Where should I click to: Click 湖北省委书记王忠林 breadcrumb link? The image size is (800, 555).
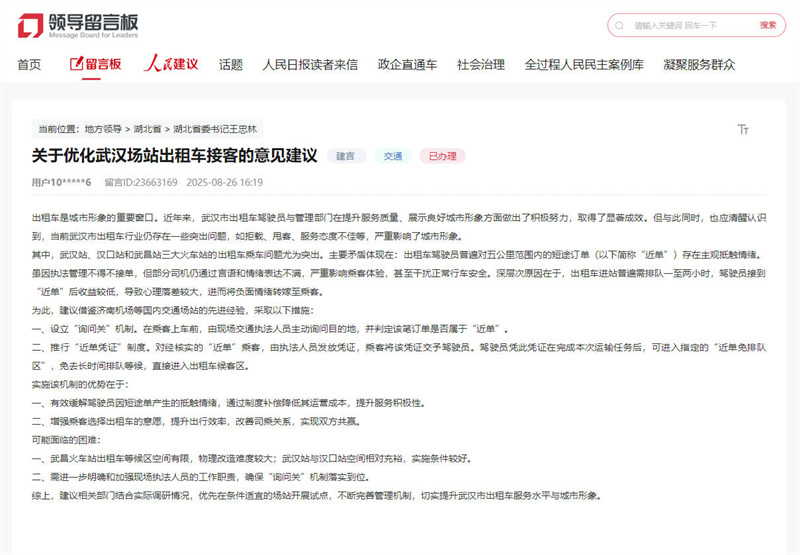point(215,129)
